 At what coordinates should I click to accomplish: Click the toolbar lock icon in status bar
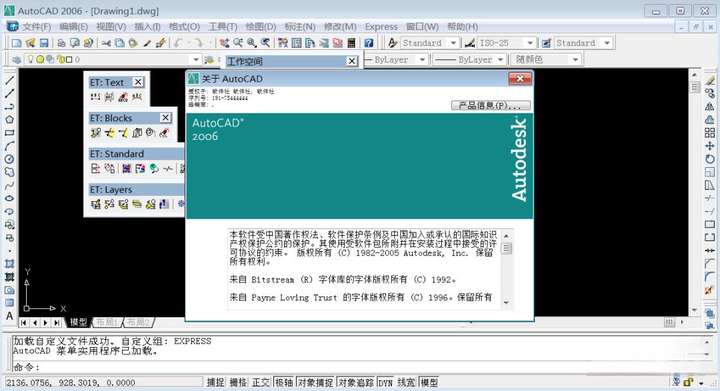688,382
